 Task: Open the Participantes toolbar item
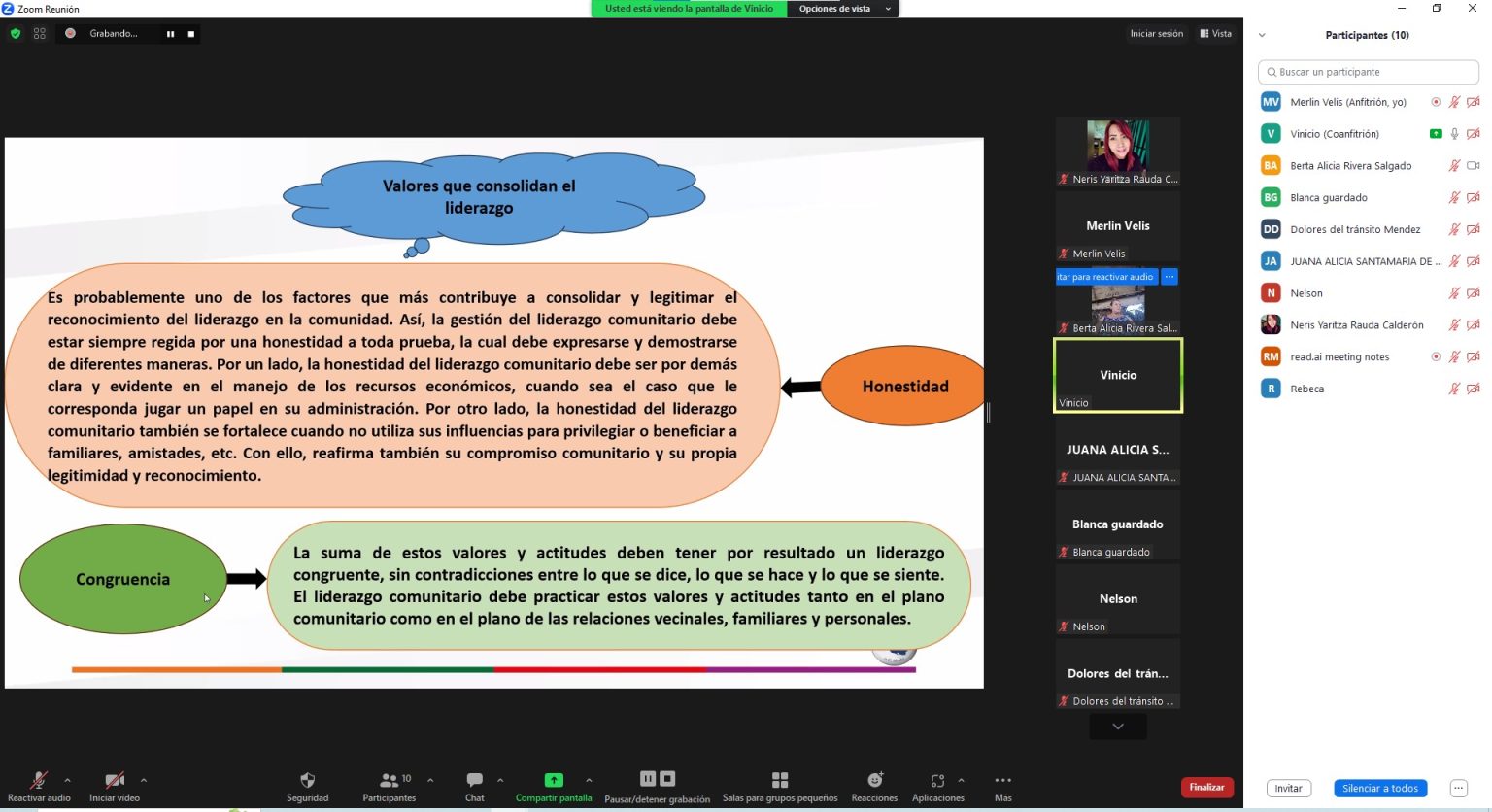click(x=389, y=780)
